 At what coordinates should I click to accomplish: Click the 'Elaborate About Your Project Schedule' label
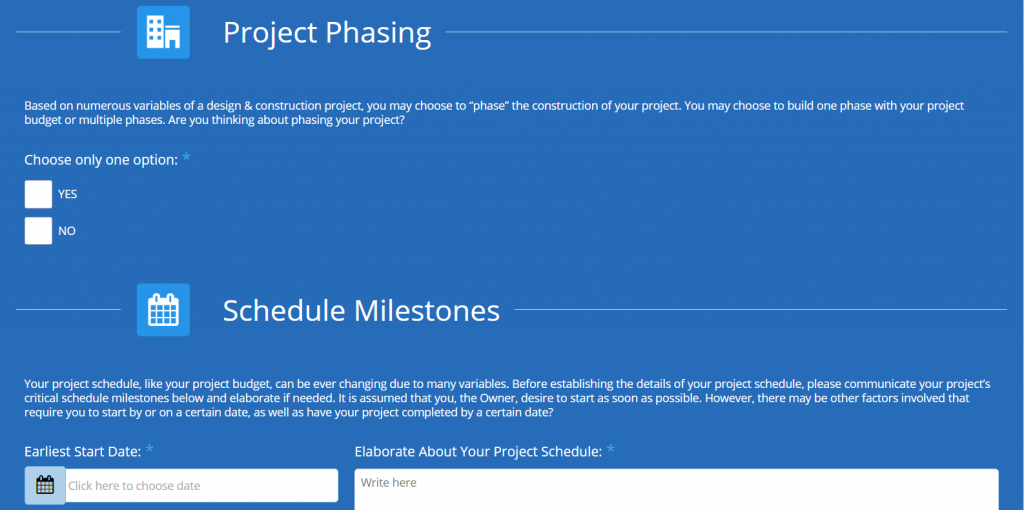pyautogui.click(x=477, y=452)
